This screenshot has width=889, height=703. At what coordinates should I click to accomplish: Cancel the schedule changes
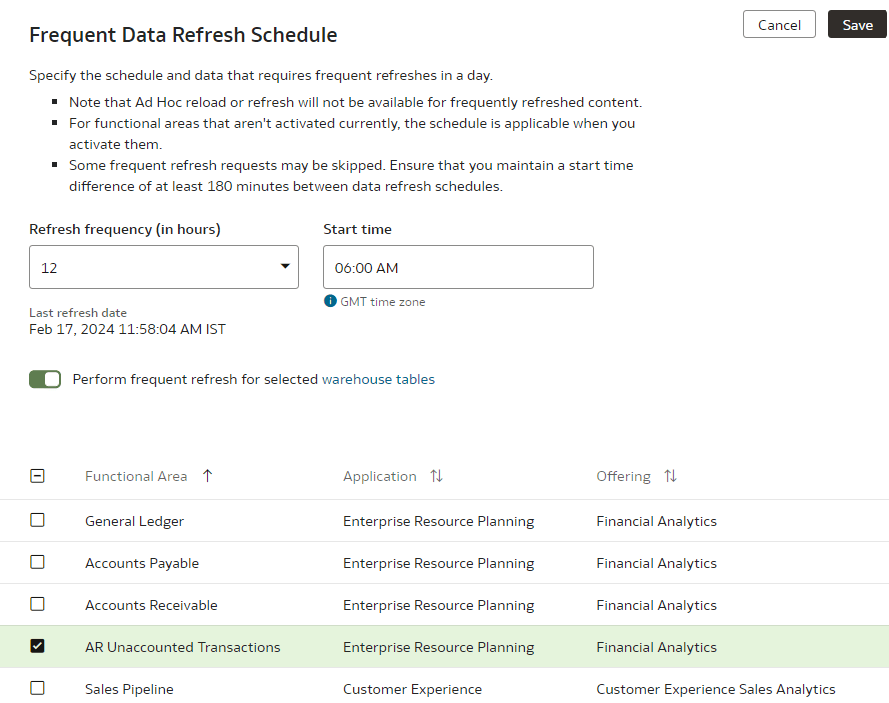tap(779, 25)
